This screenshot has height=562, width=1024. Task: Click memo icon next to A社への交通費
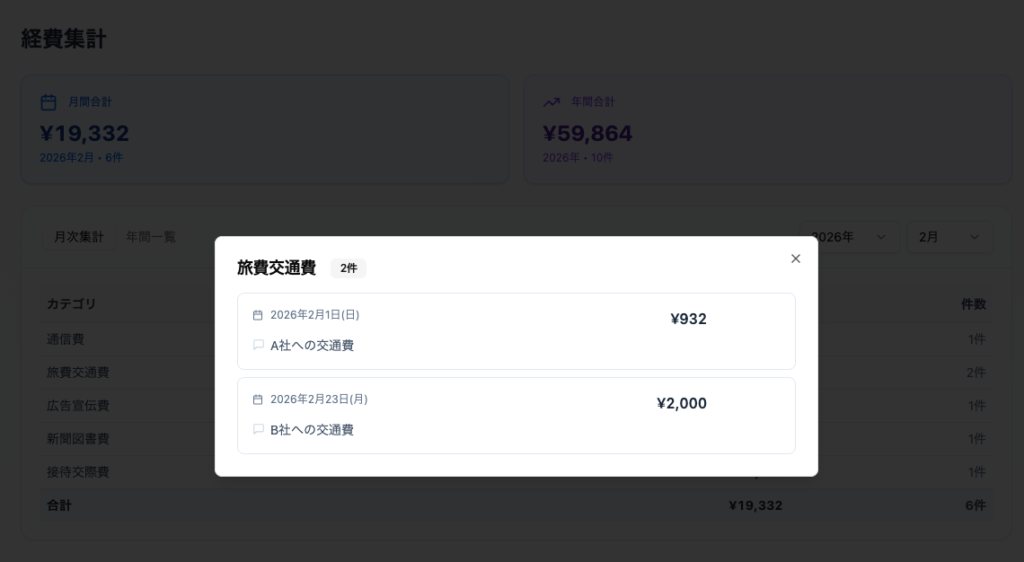pos(258,345)
